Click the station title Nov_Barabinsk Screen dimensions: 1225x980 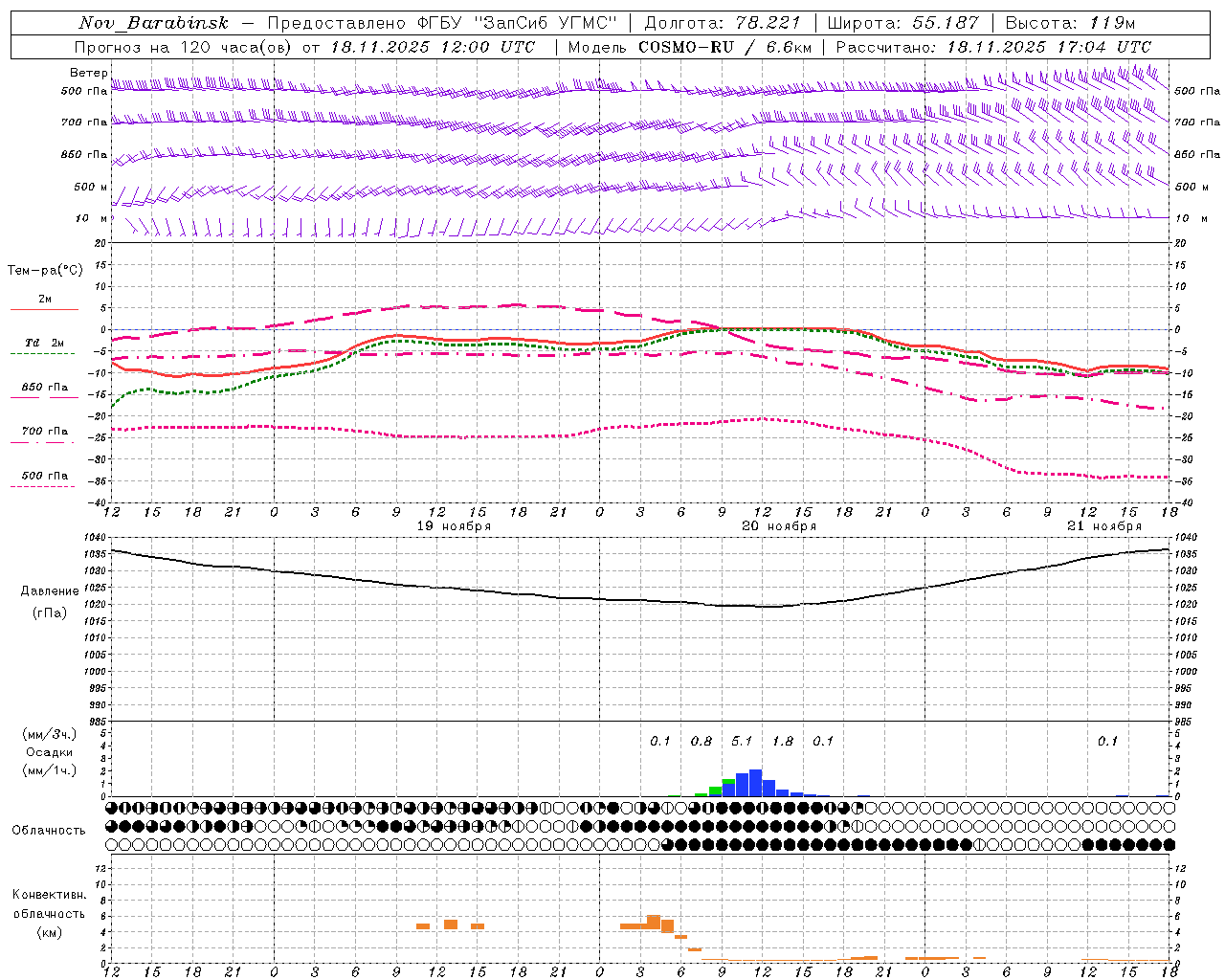pos(153,22)
